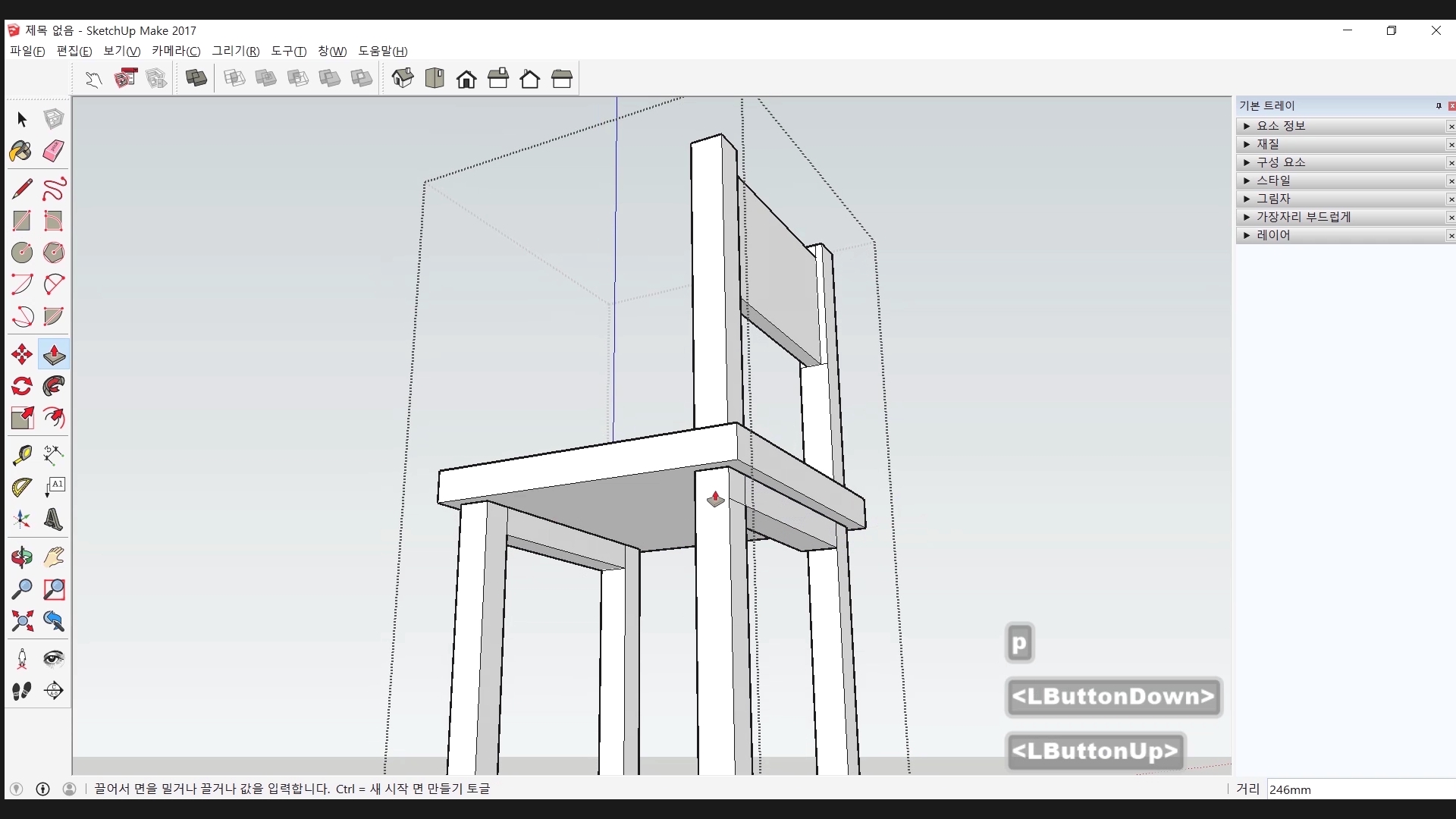
Task: Select the Eraser tool
Action: [53, 151]
